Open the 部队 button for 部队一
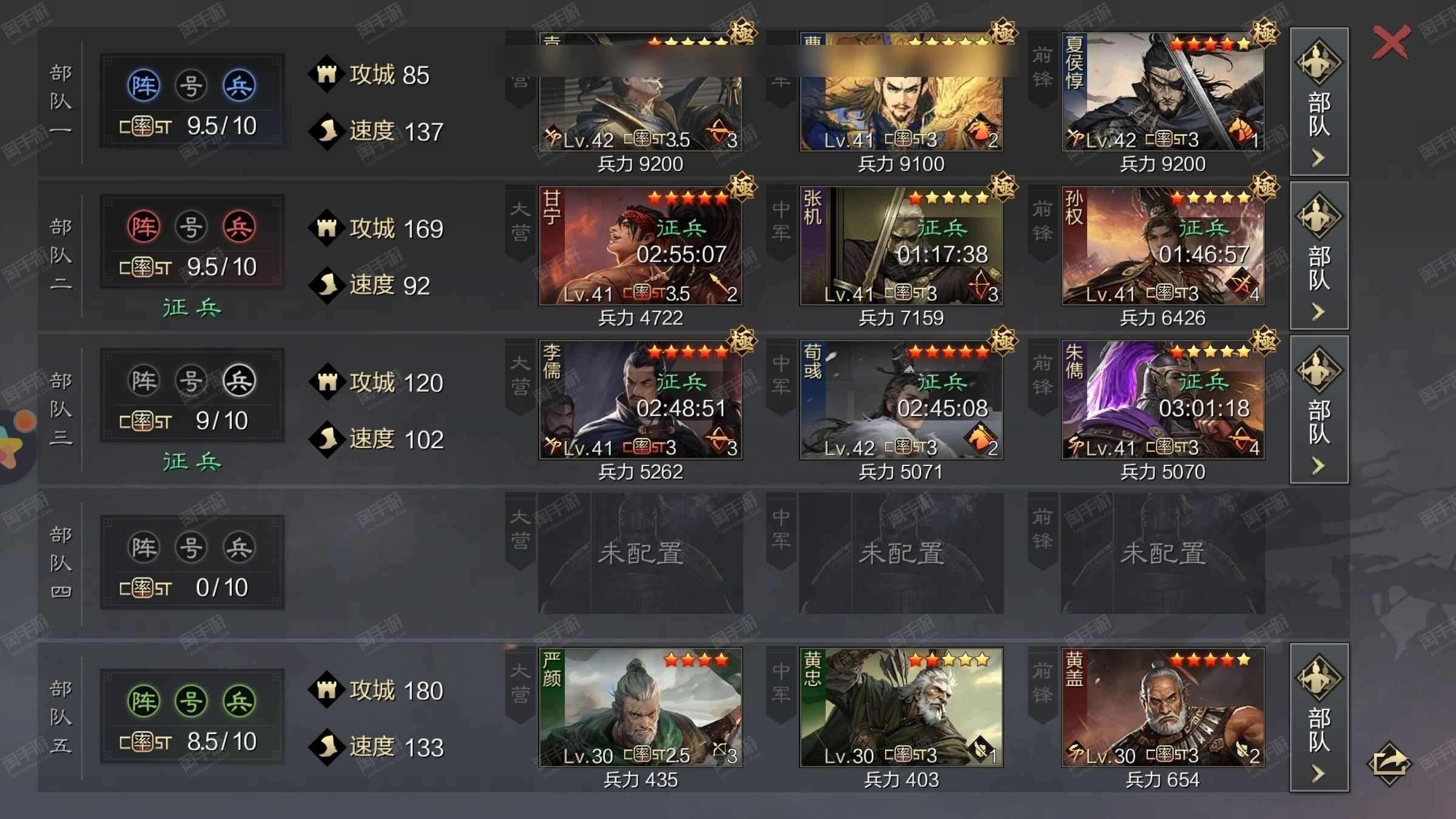Image resolution: width=1456 pixels, height=819 pixels. (1319, 101)
